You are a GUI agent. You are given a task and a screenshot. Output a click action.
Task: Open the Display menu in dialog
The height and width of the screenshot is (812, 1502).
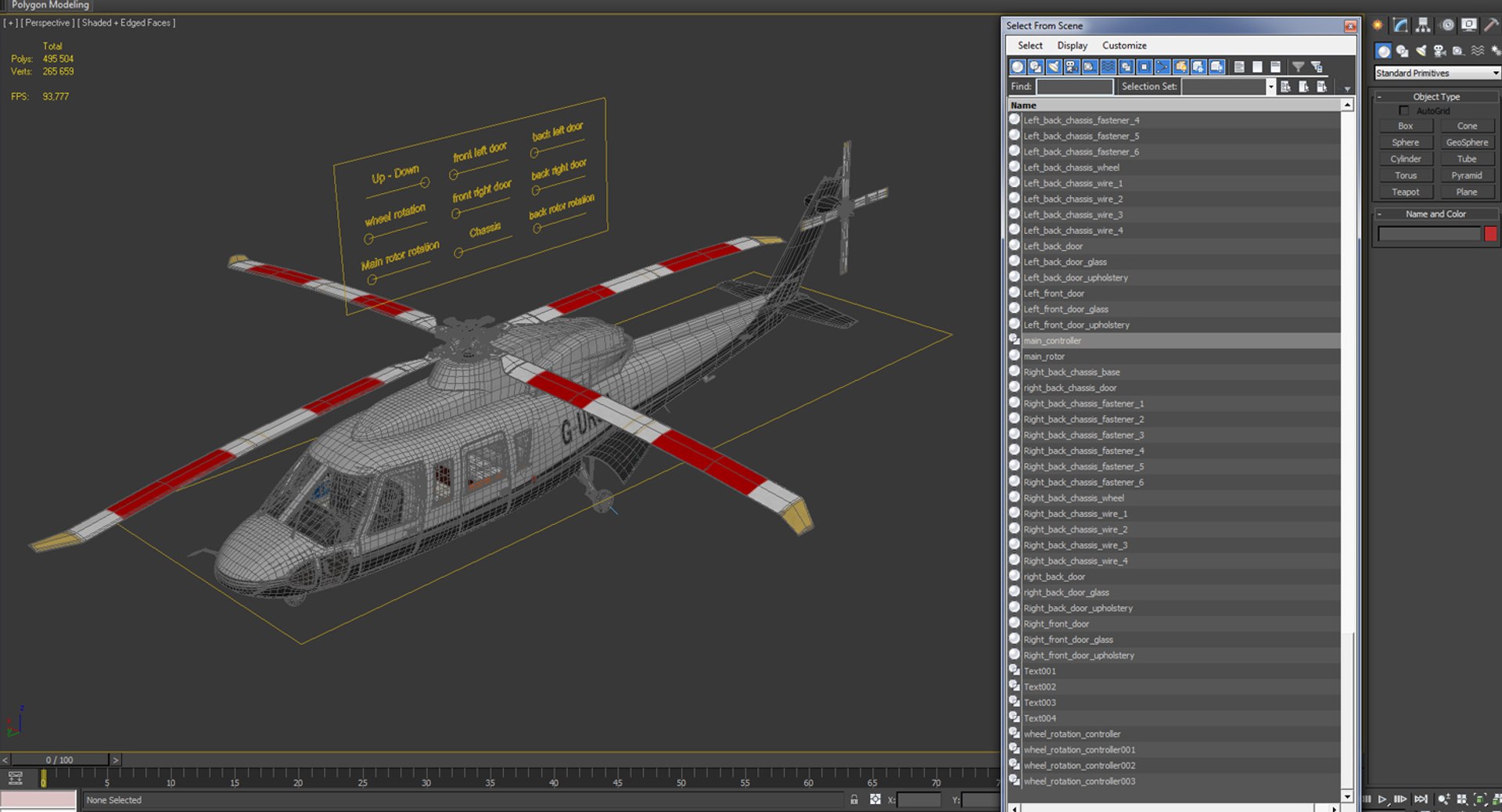[1072, 45]
